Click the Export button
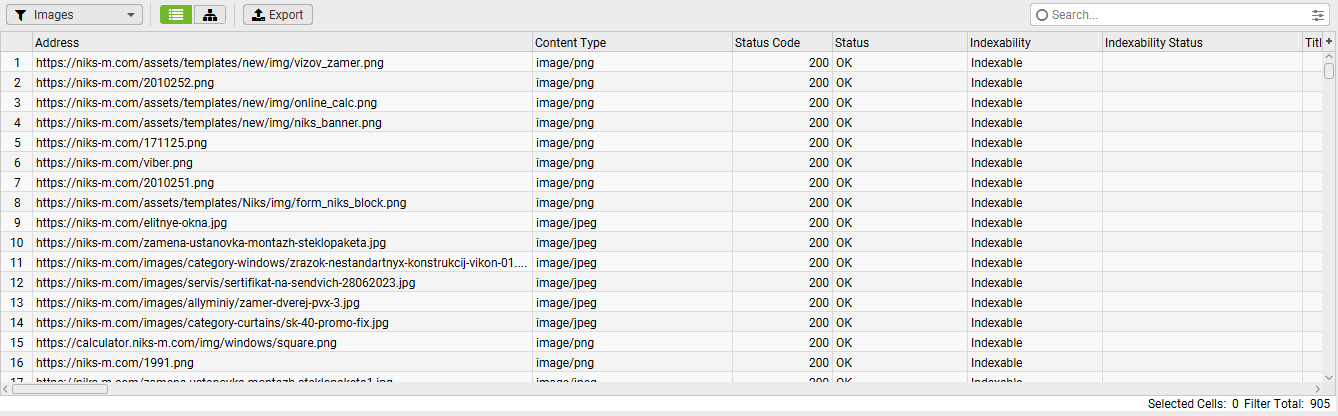Image resolution: width=1338 pixels, height=416 pixels. point(278,15)
